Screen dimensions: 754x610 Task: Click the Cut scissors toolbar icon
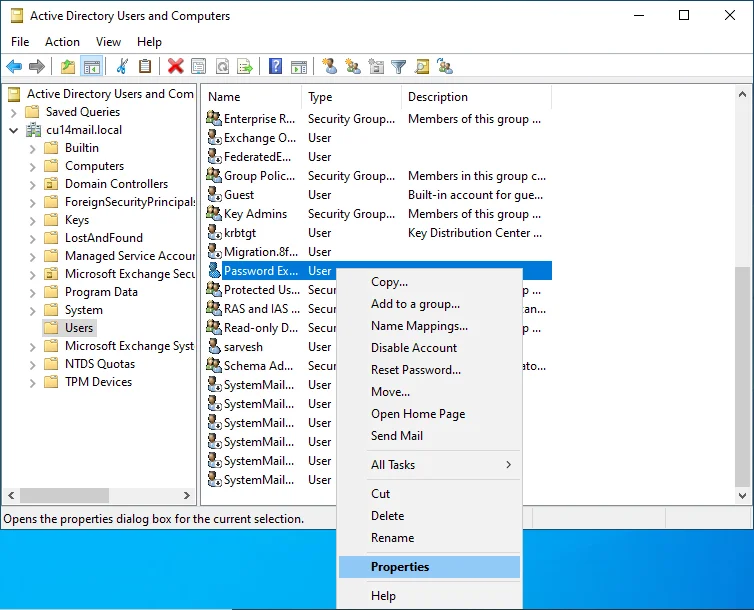(x=122, y=66)
